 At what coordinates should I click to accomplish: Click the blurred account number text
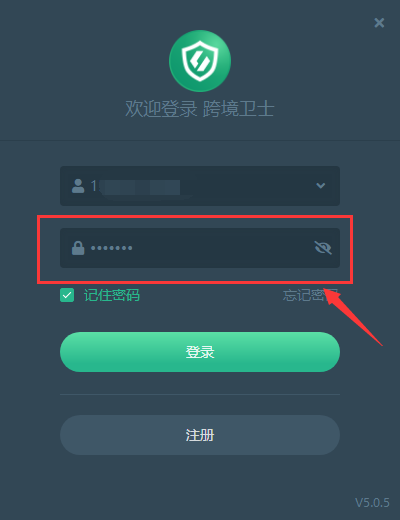tap(140, 187)
